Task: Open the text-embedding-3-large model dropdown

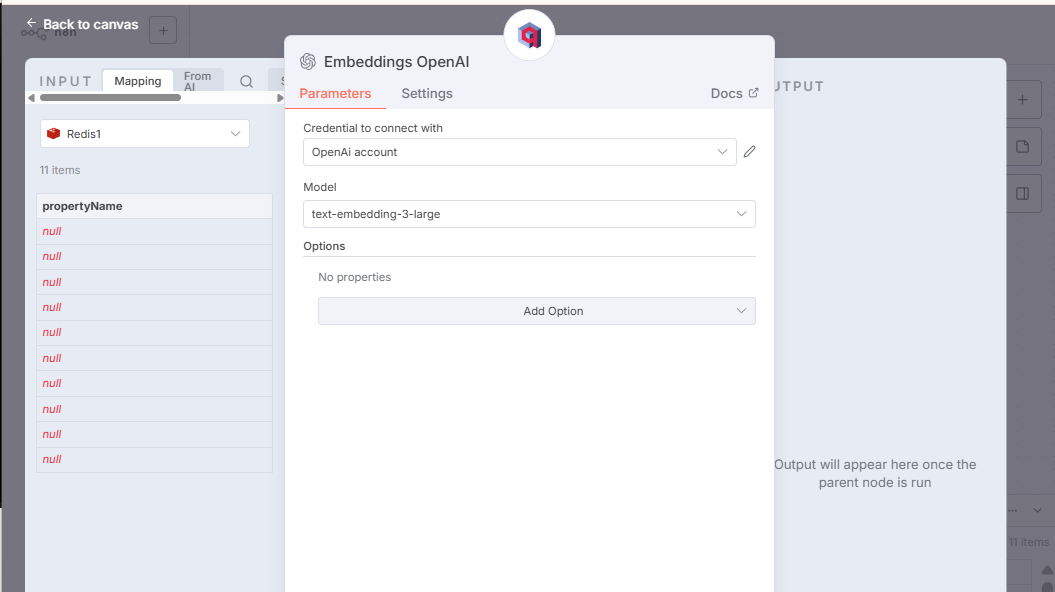Action: point(529,214)
